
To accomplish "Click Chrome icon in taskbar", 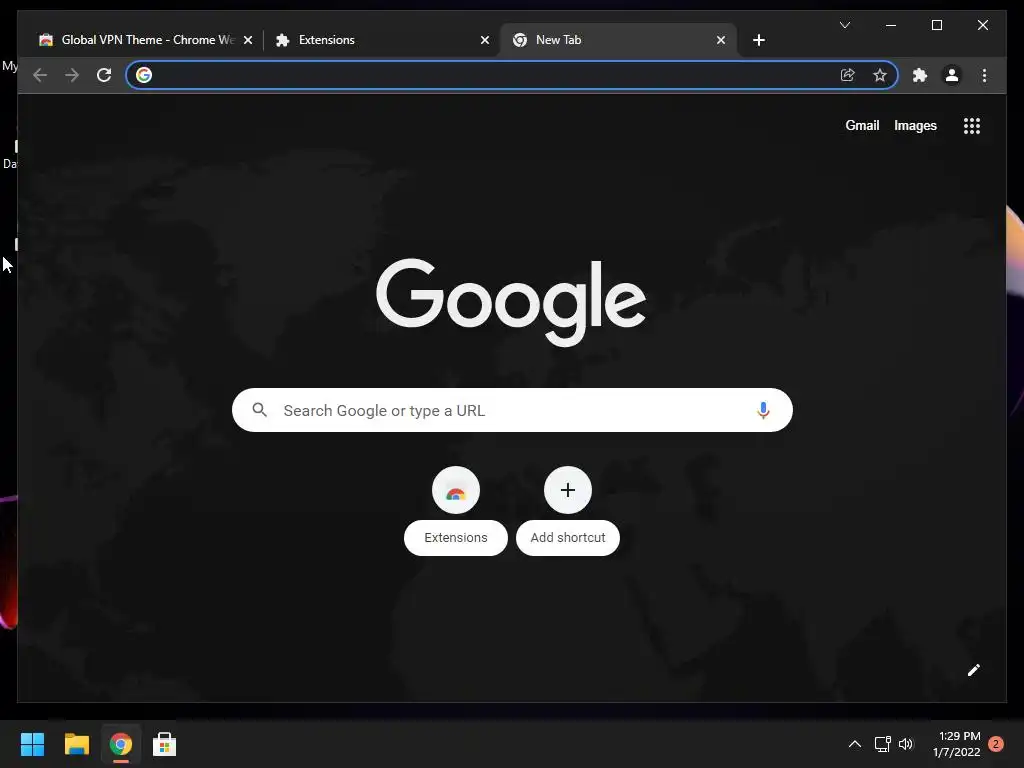I will pos(120,744).
